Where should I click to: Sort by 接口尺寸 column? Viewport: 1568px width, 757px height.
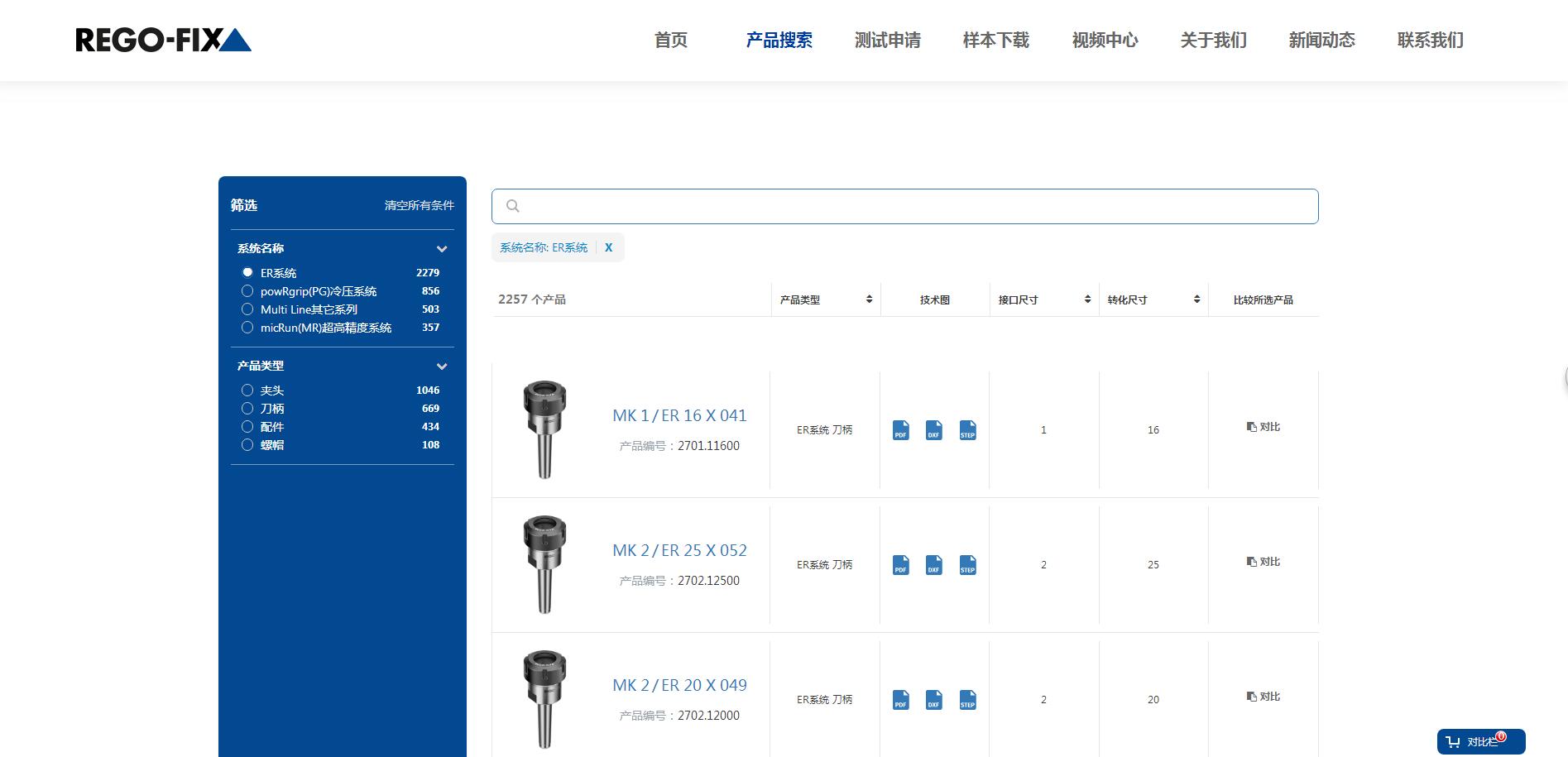1086,299
